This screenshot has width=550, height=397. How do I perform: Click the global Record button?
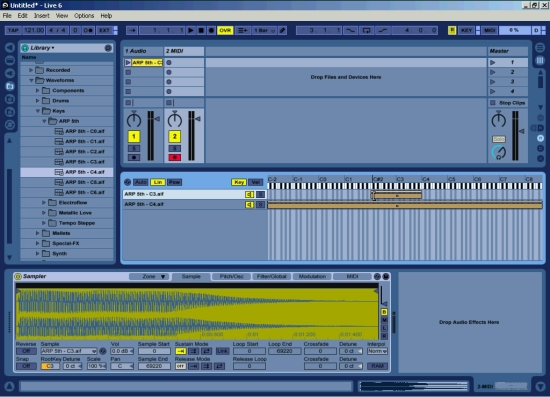pos(211,31)
